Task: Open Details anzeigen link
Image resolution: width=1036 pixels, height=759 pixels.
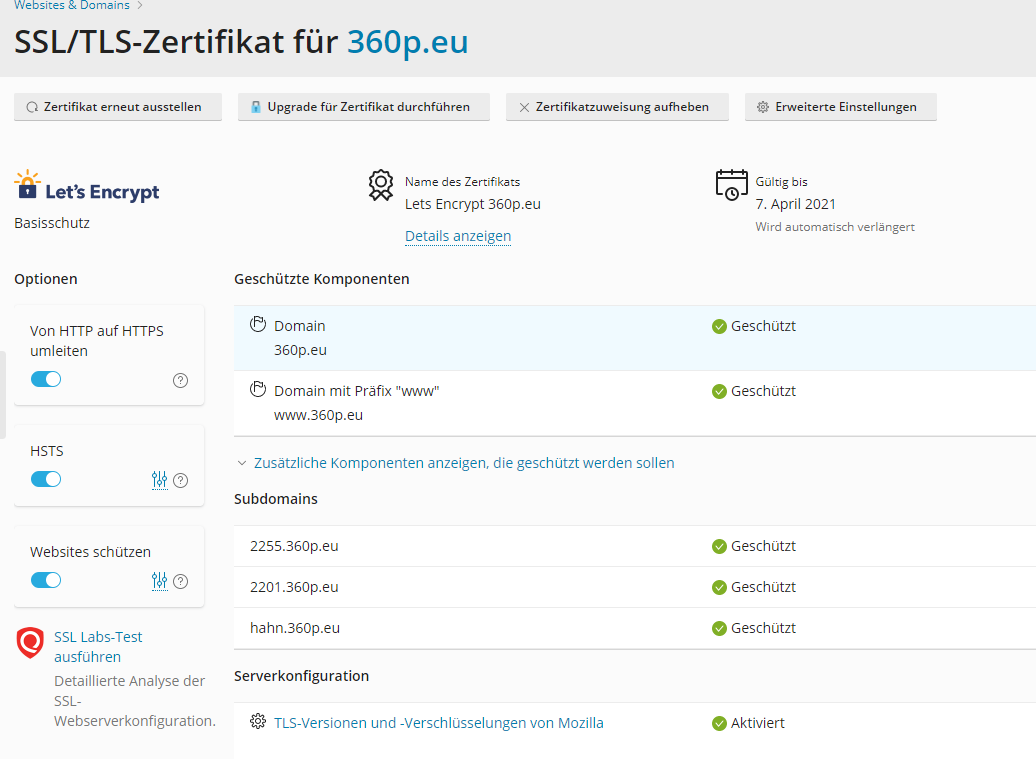Action: click(x=458, y=236)
